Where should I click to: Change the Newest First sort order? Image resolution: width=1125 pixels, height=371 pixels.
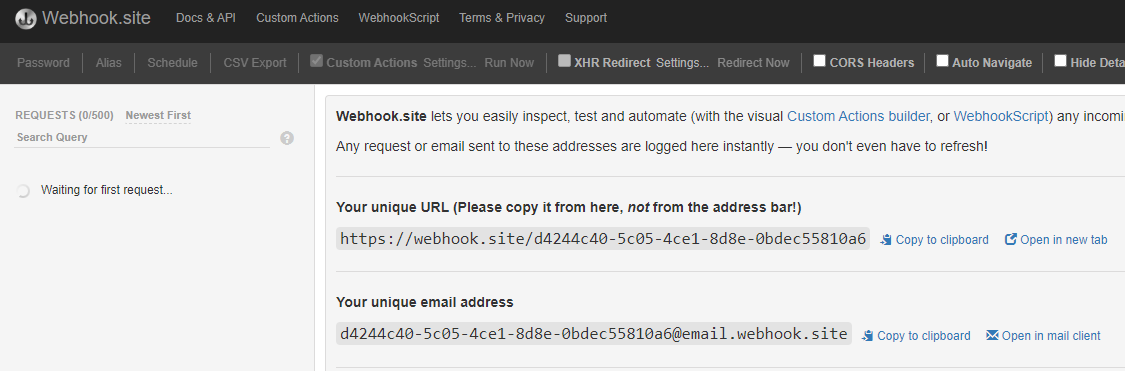(x=158, y=116)
